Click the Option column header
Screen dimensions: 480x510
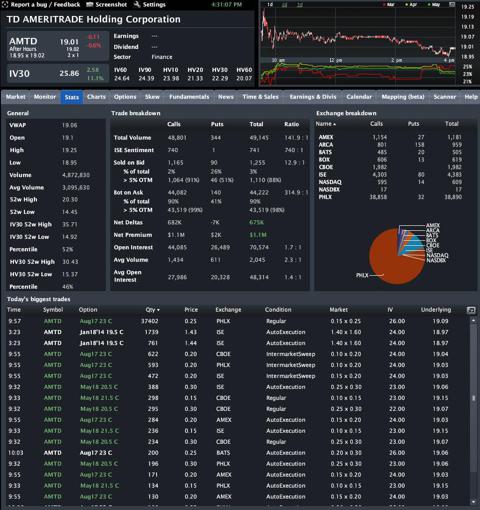click(88, 310)
